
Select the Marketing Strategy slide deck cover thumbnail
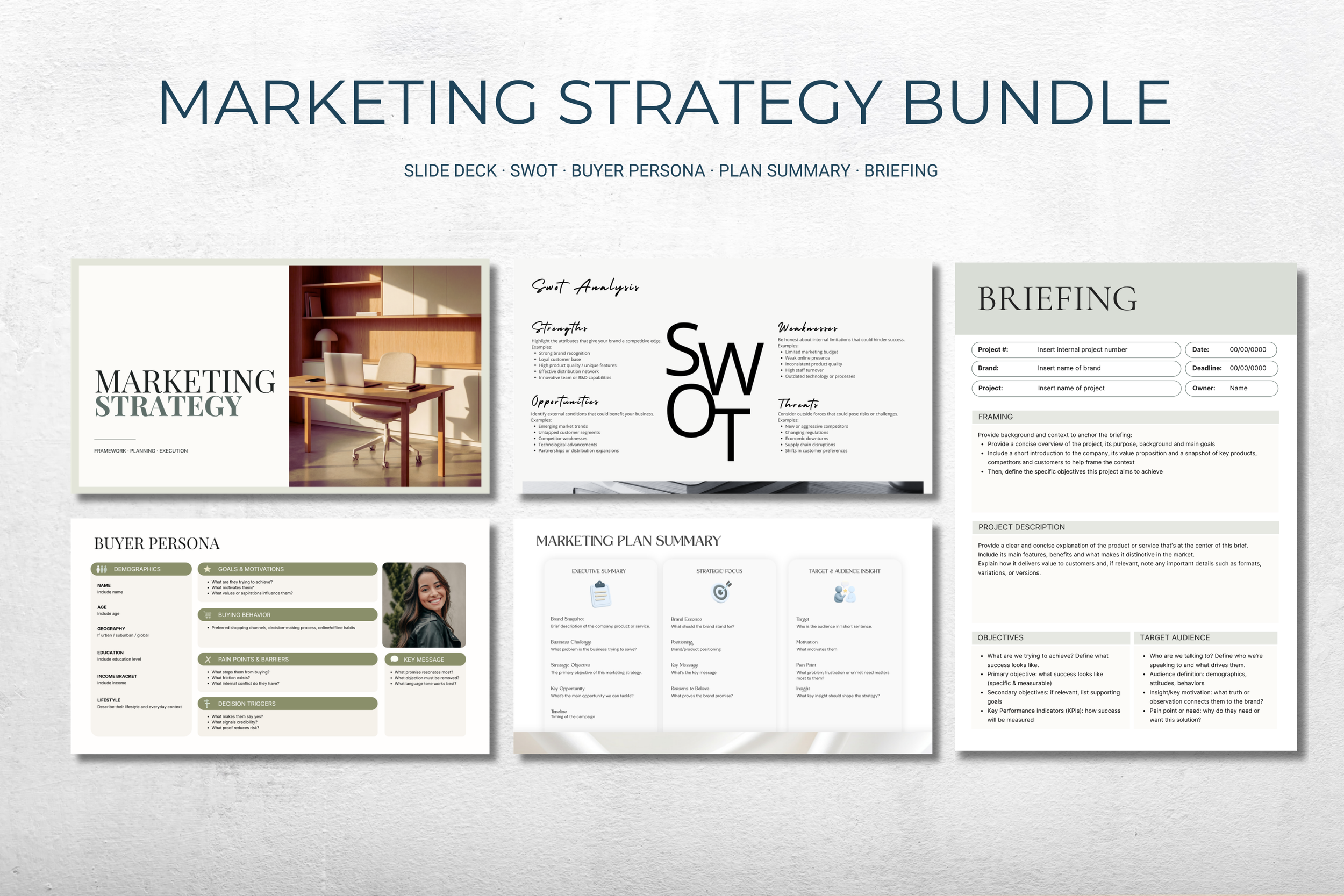pos(280,376)
